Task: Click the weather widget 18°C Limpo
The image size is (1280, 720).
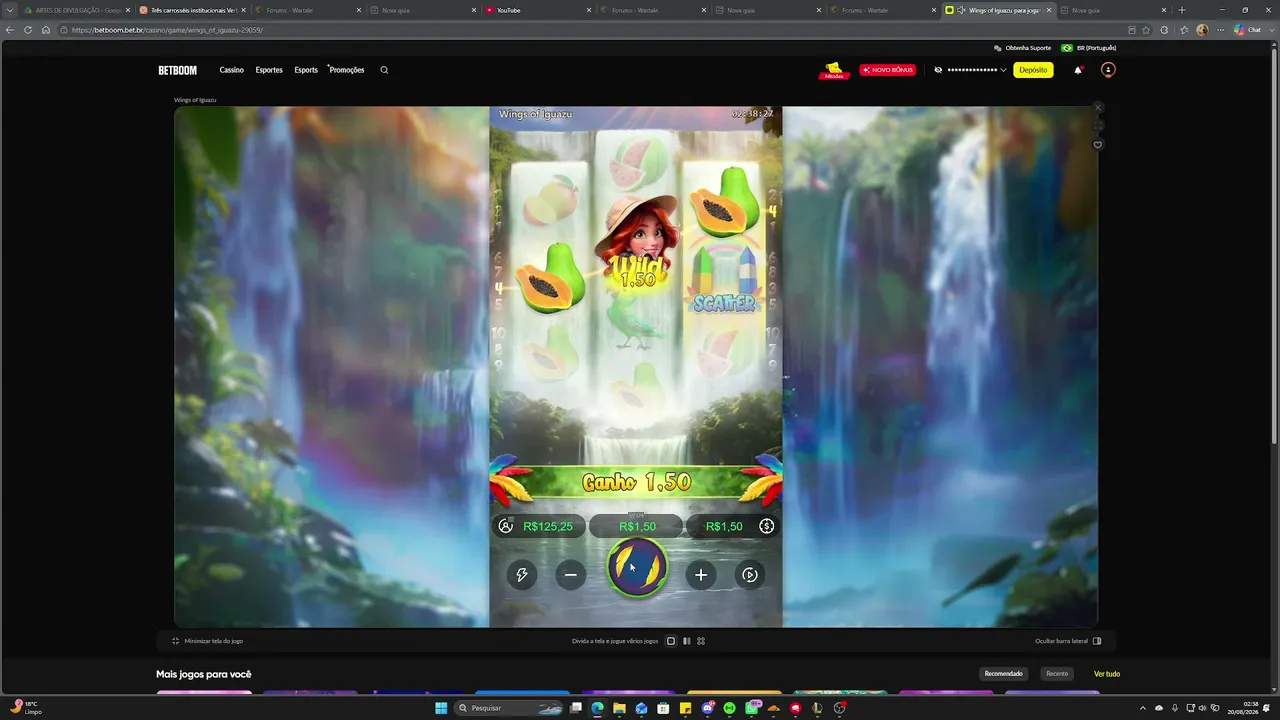Action: (27, 708)
